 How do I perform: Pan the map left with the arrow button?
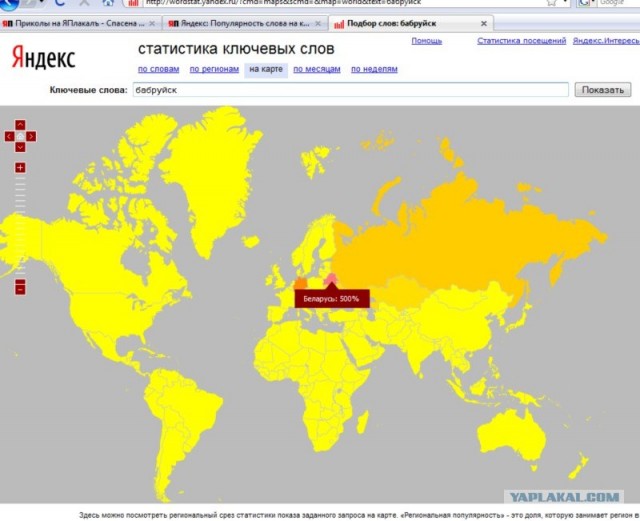[9, 136]
